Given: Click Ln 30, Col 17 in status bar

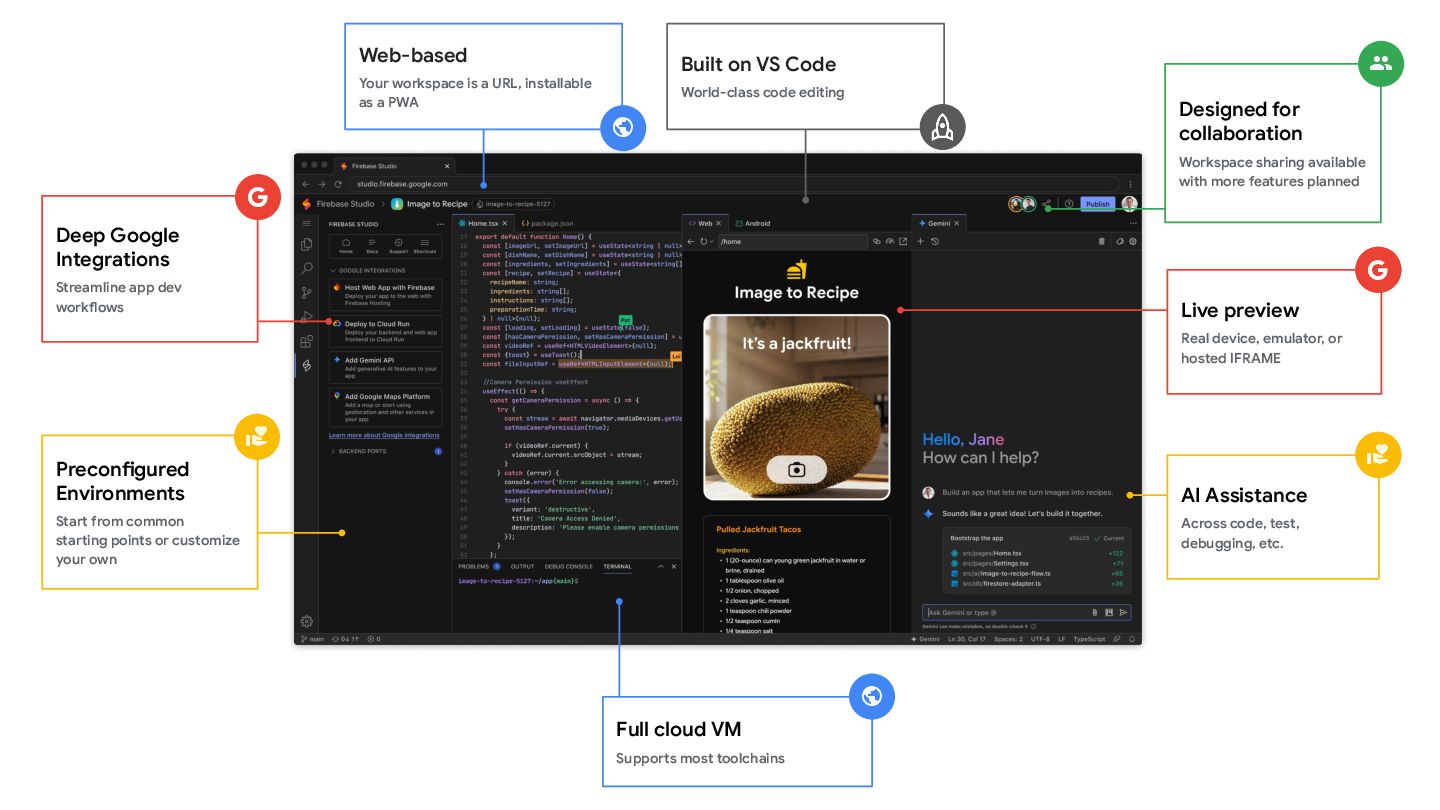Looking at the screenshot, I should pyautogui.click(x=966, y=639).
